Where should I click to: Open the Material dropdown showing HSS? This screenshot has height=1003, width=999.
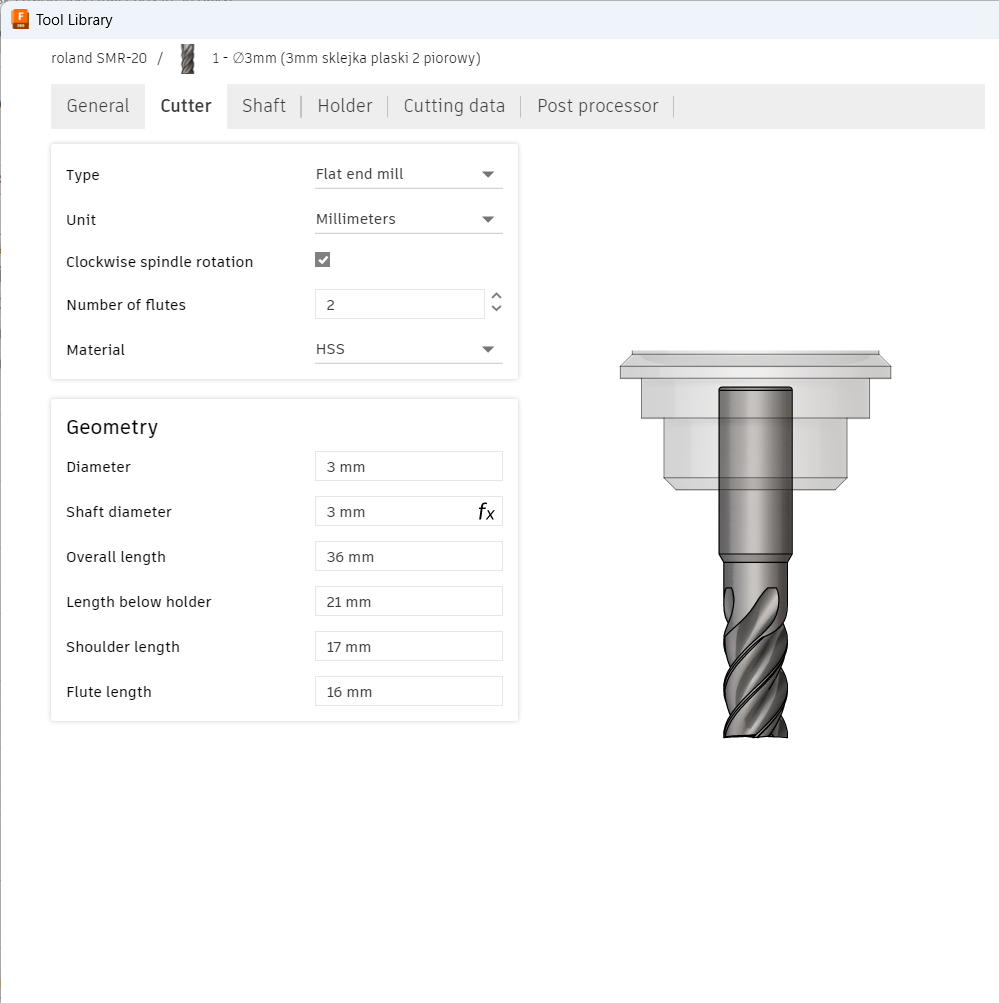(x=409, y=349)
